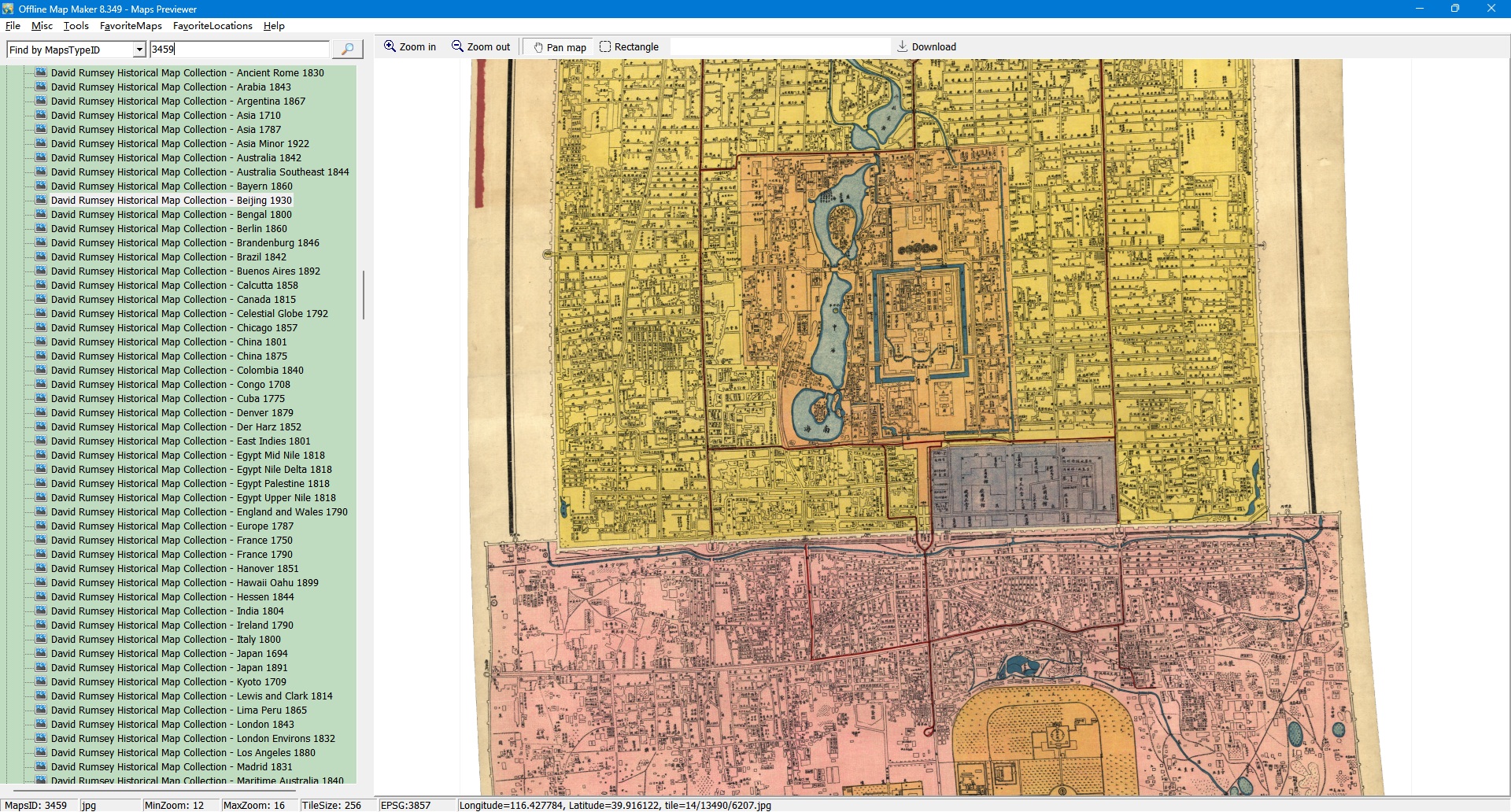Open the Find by MapsTypeID dropdown
This screenshot has width=1511, height=812.
(139, 50)
